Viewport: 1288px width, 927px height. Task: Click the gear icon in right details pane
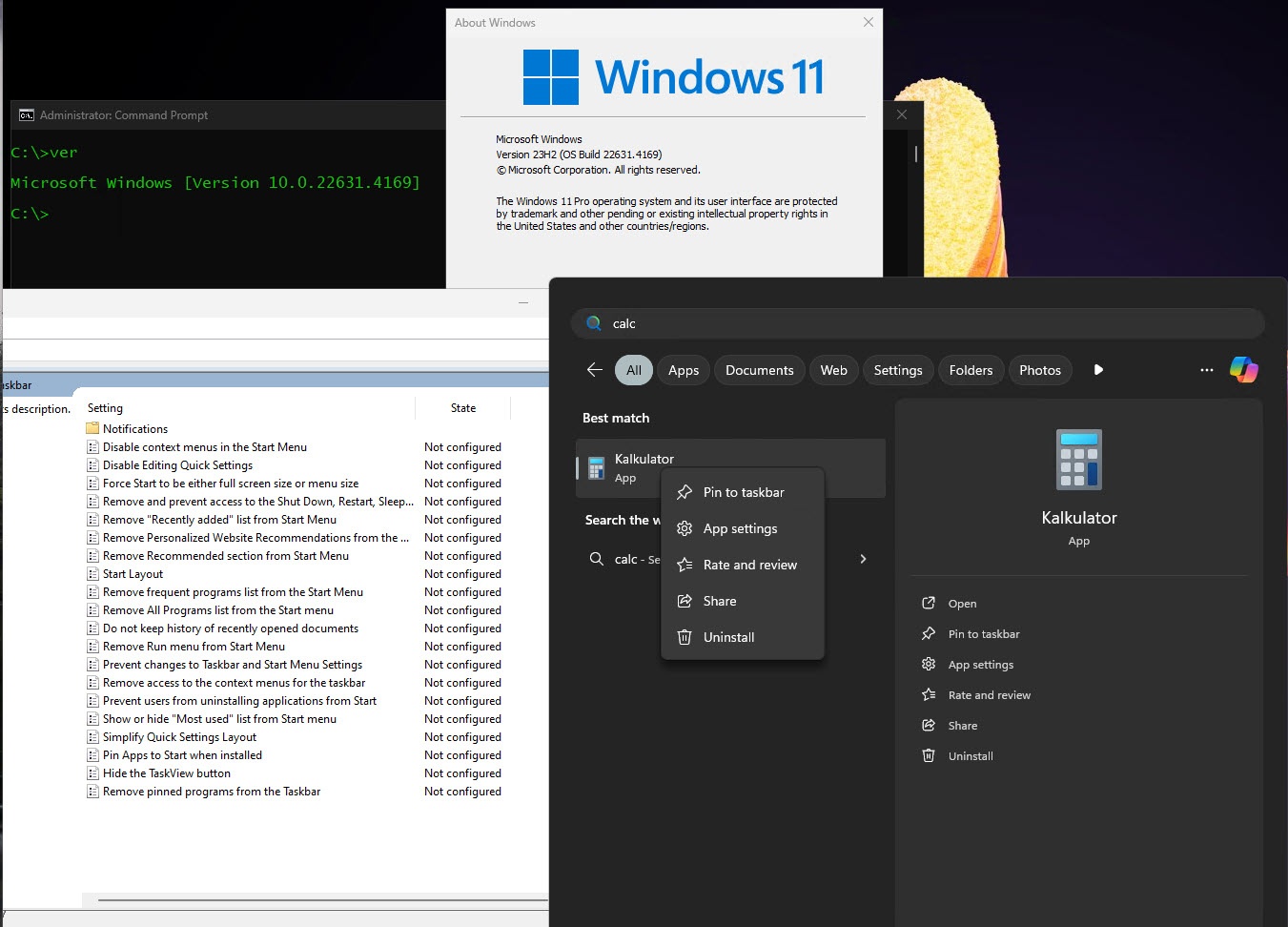(x=929, y=664)
